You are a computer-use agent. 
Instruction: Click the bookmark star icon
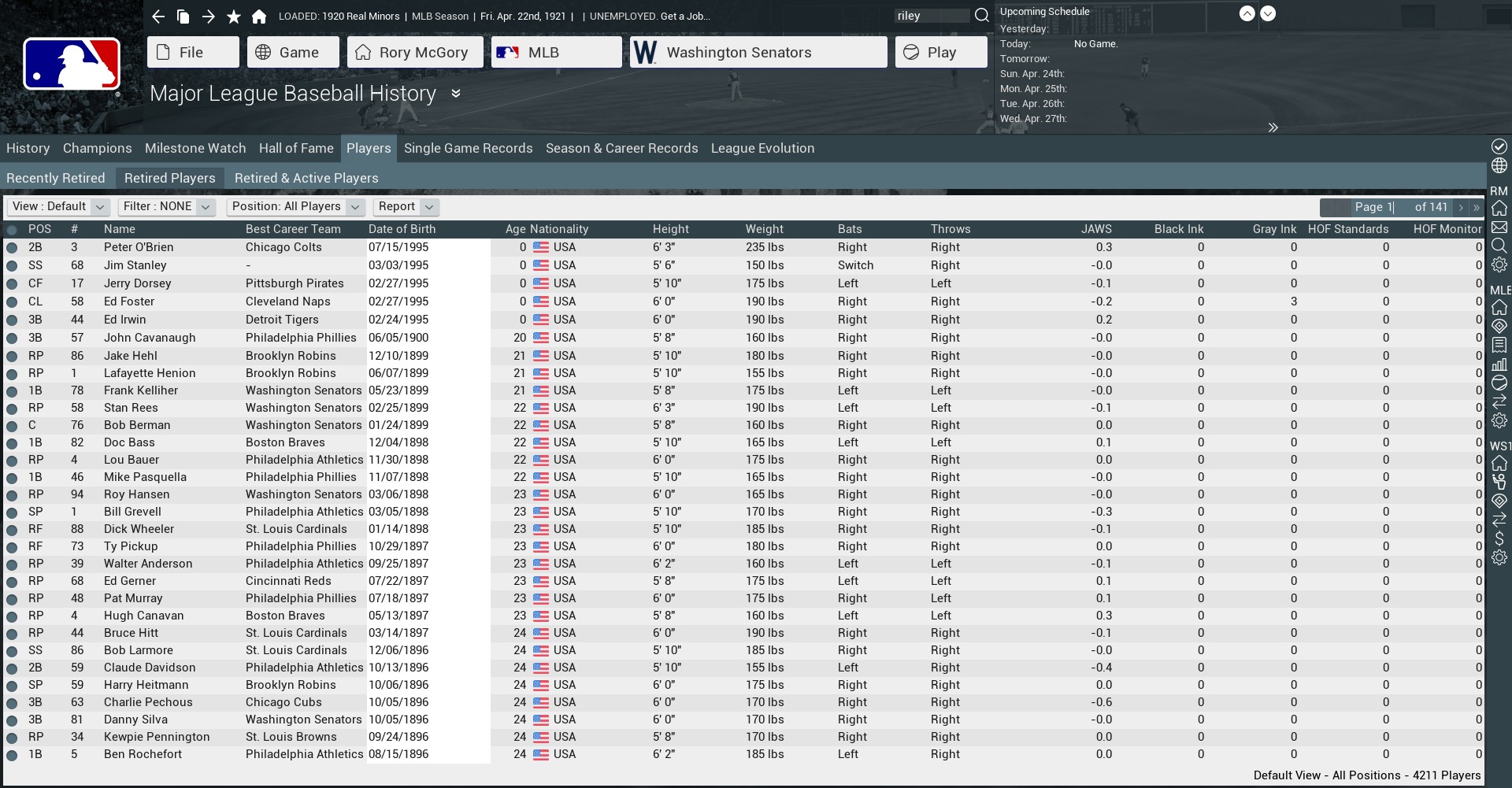coord(233,17)
